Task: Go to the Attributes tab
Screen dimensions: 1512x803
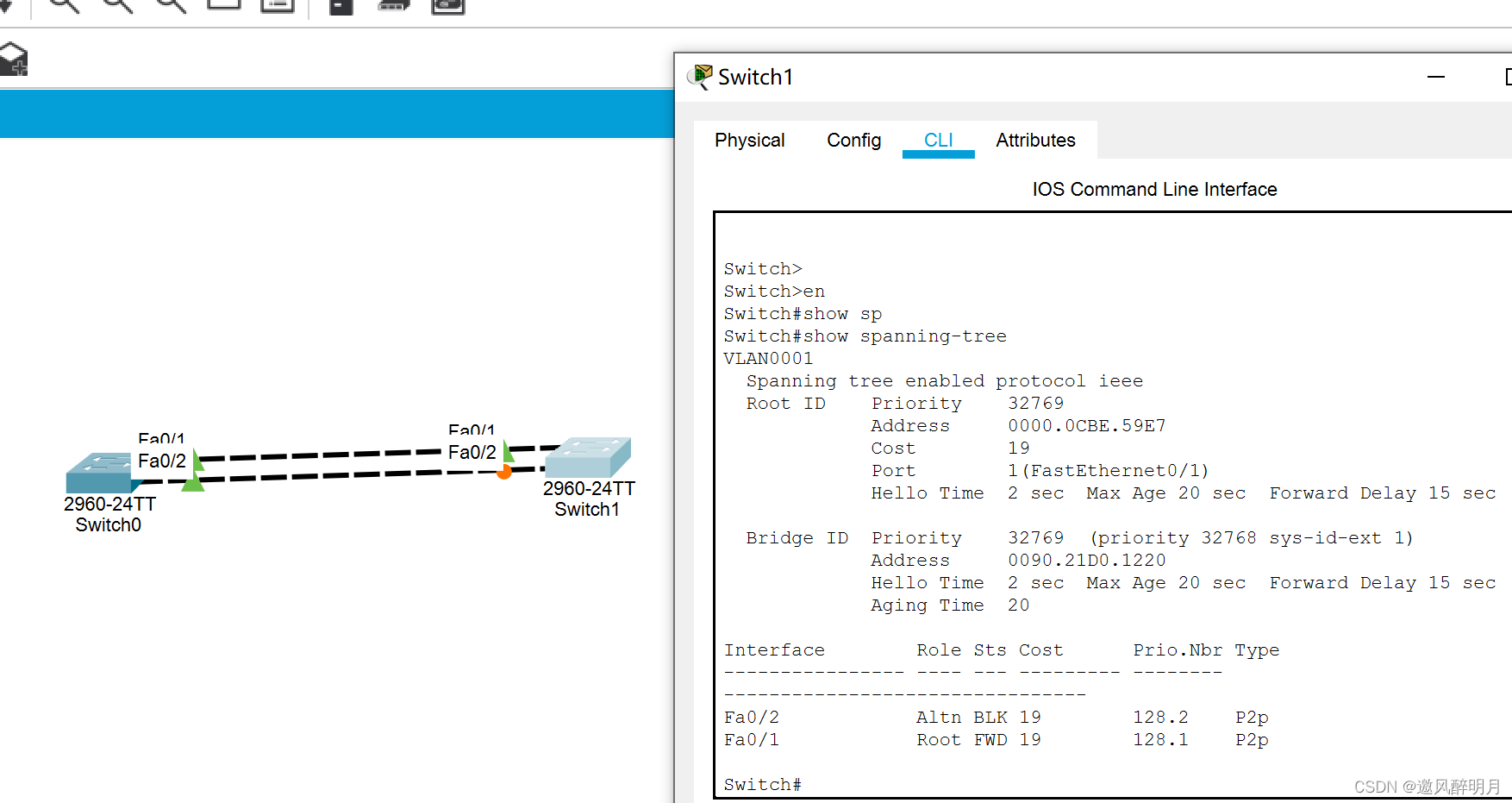Action: point(1036,141)
